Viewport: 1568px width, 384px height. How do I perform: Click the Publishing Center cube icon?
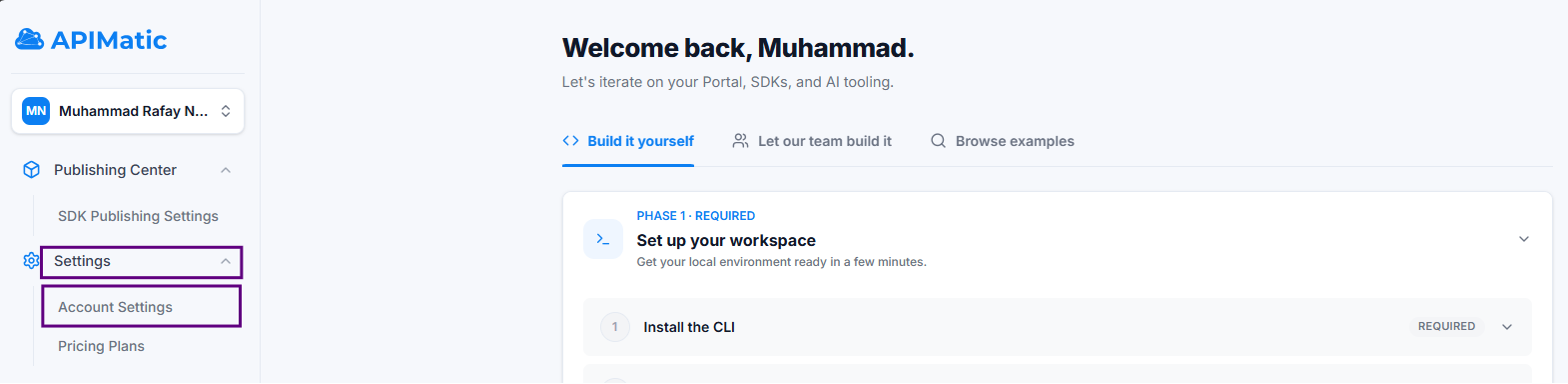click(x=31, y=170)
